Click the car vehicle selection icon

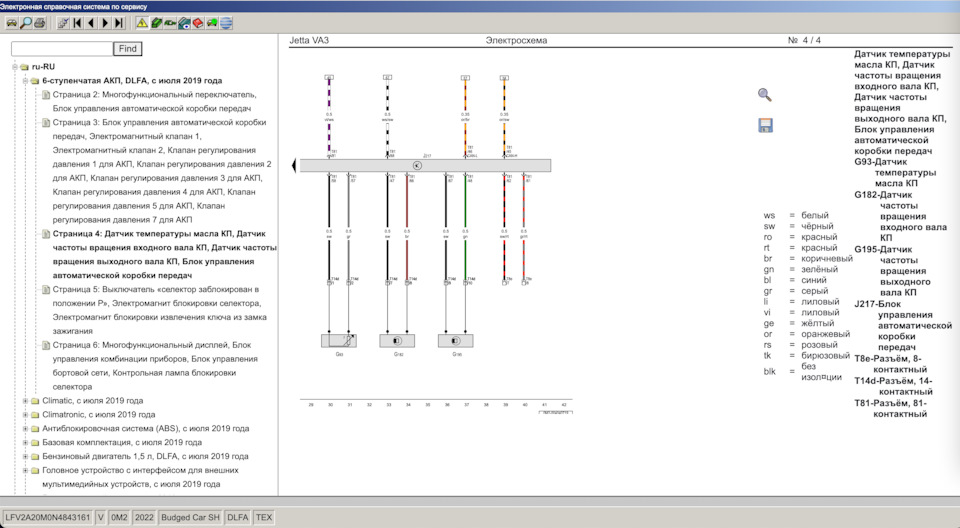click(x=12, y=23)
